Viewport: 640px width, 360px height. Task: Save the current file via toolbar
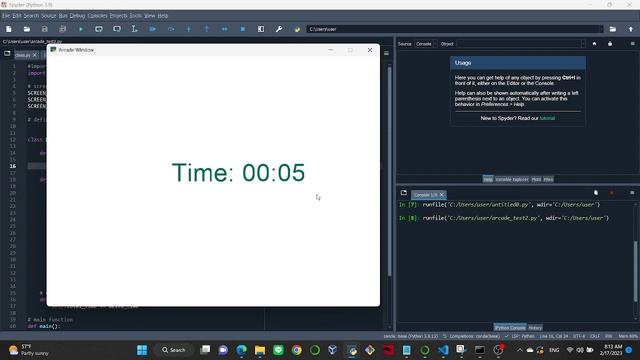tap(44, 29)
